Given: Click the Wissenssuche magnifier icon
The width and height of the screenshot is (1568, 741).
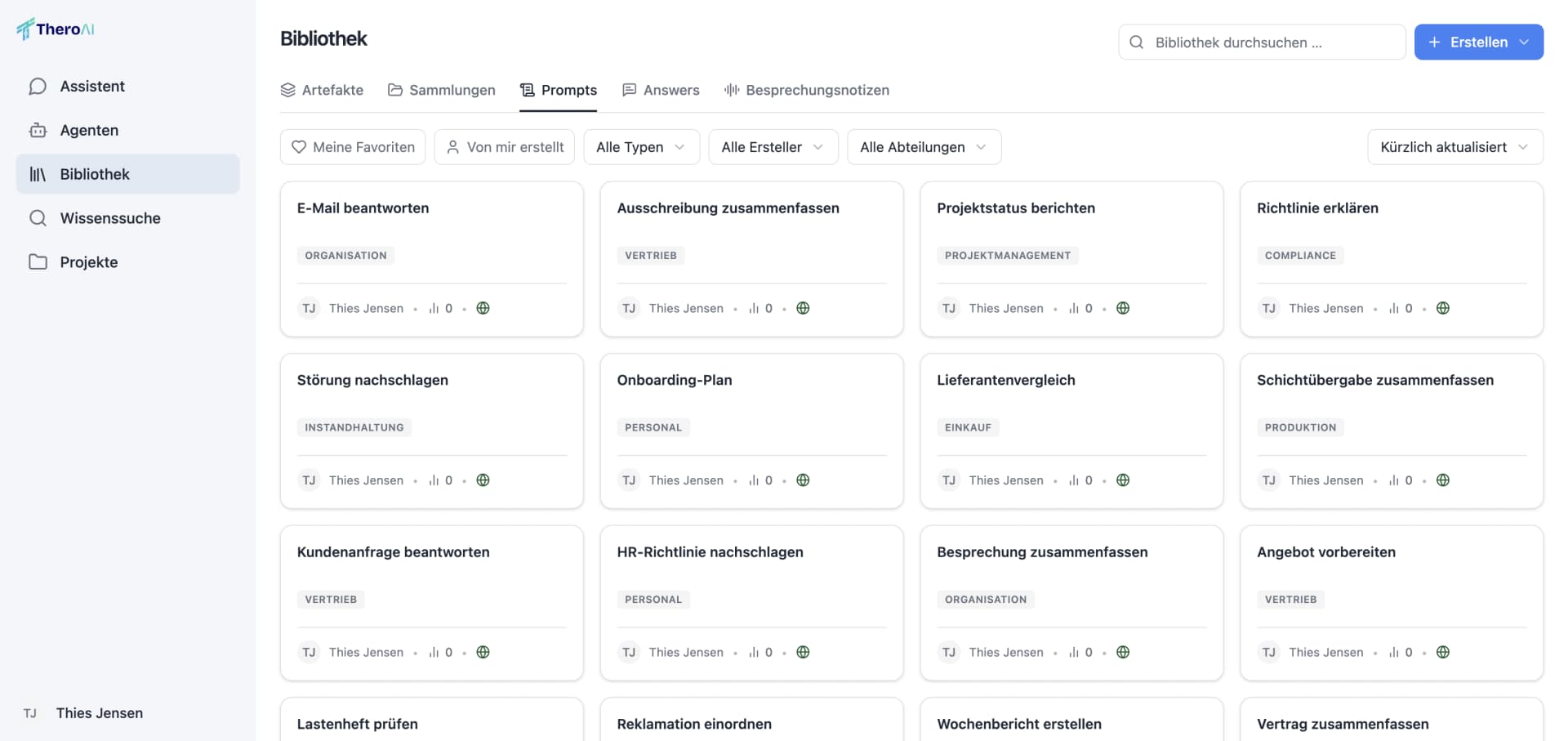Looking at the screenshot, I should [x=38, y=218].
